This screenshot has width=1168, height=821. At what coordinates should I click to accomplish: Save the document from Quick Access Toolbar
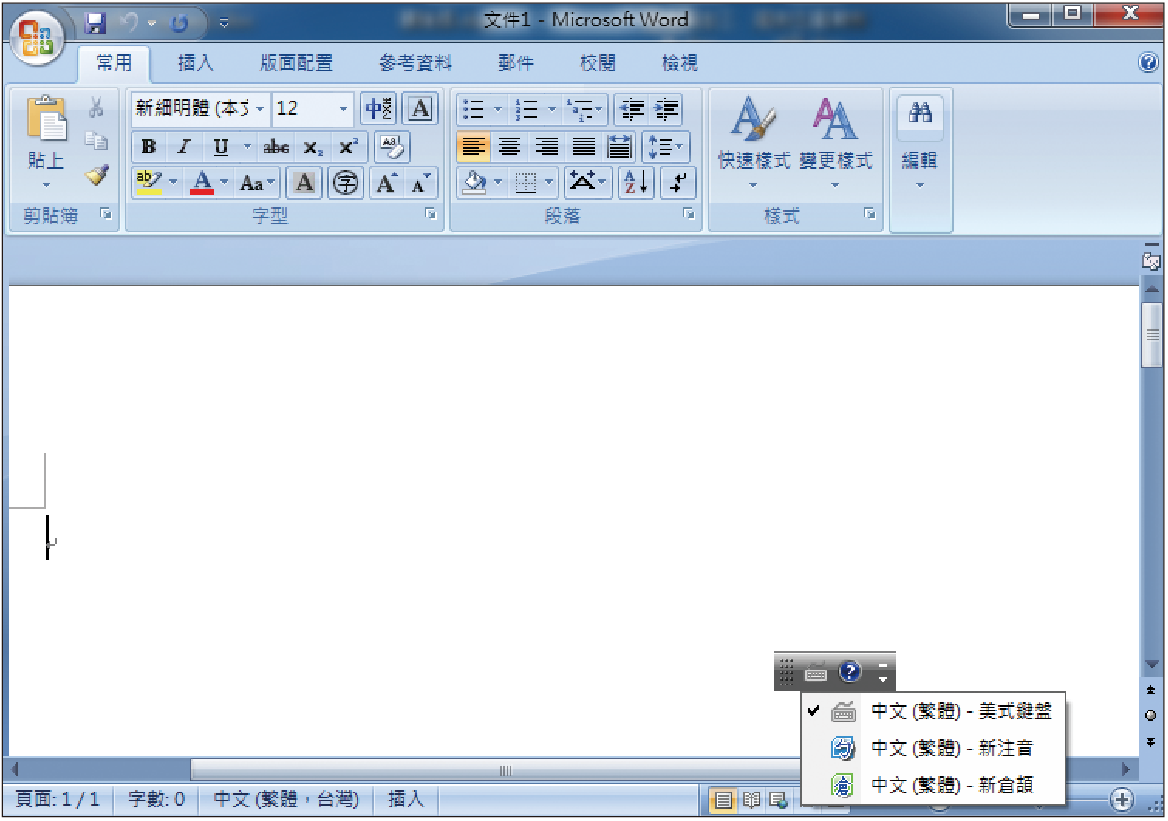click(x=95, y=23)
